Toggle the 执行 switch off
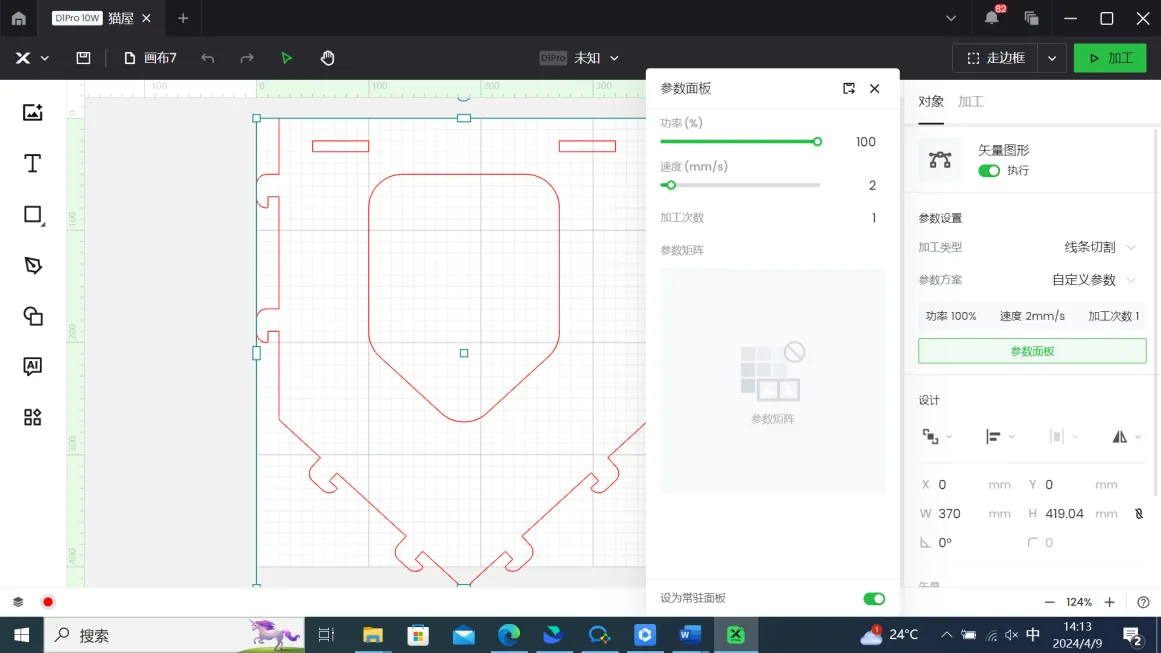Viewport: 1161px width, 653px height. click(988, 171)
